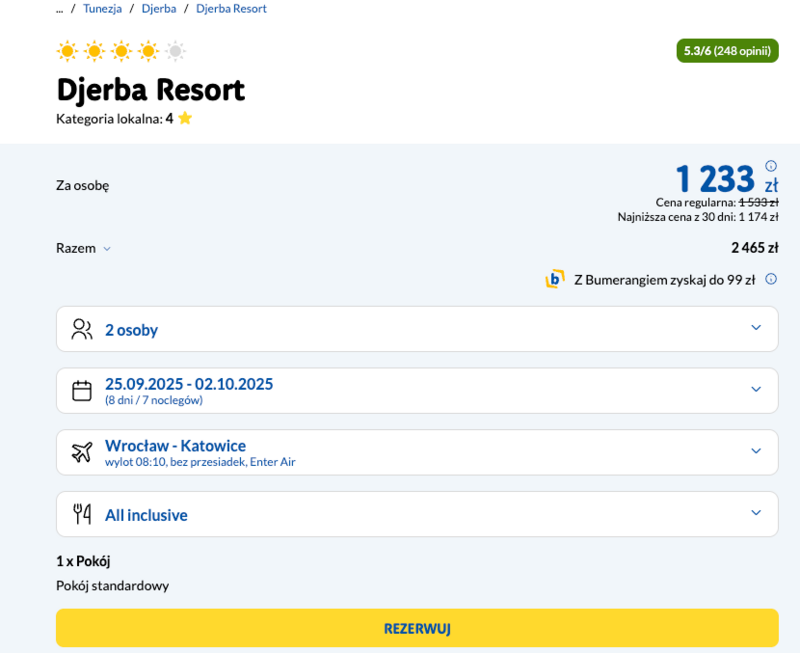The height and width of the screenshot is (653, 800).
Task: Open the 2 osoby guests dropdown
Action: [417, 329]
